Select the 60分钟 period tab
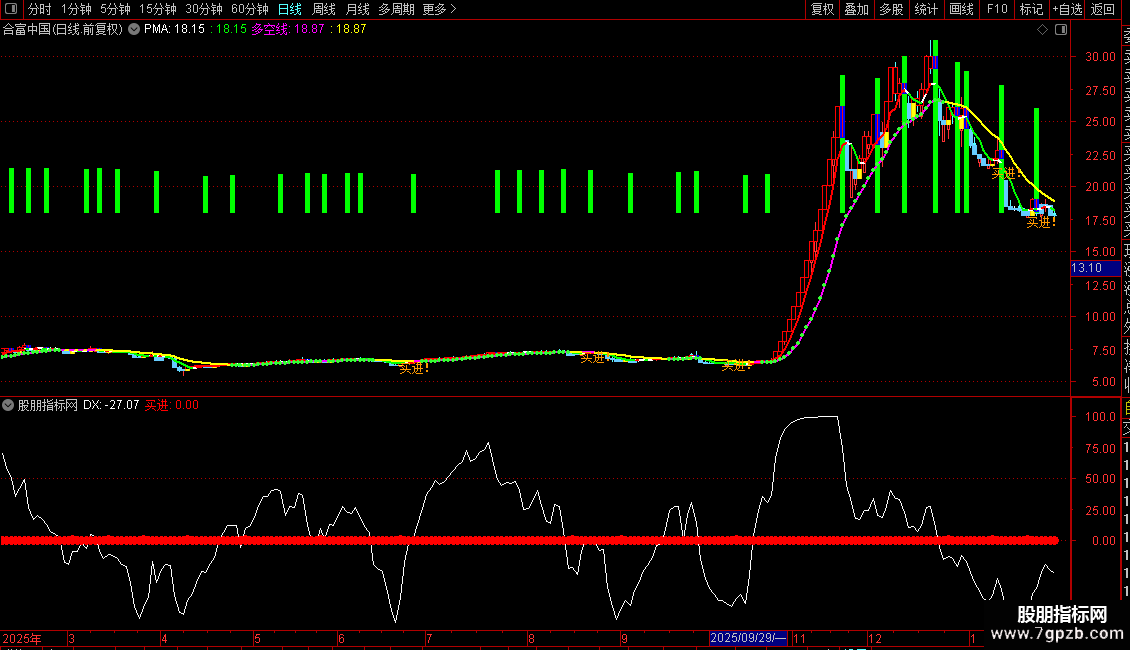This screenshot has width=1130, height=650. pyautogui.click(x=249, y=9)
